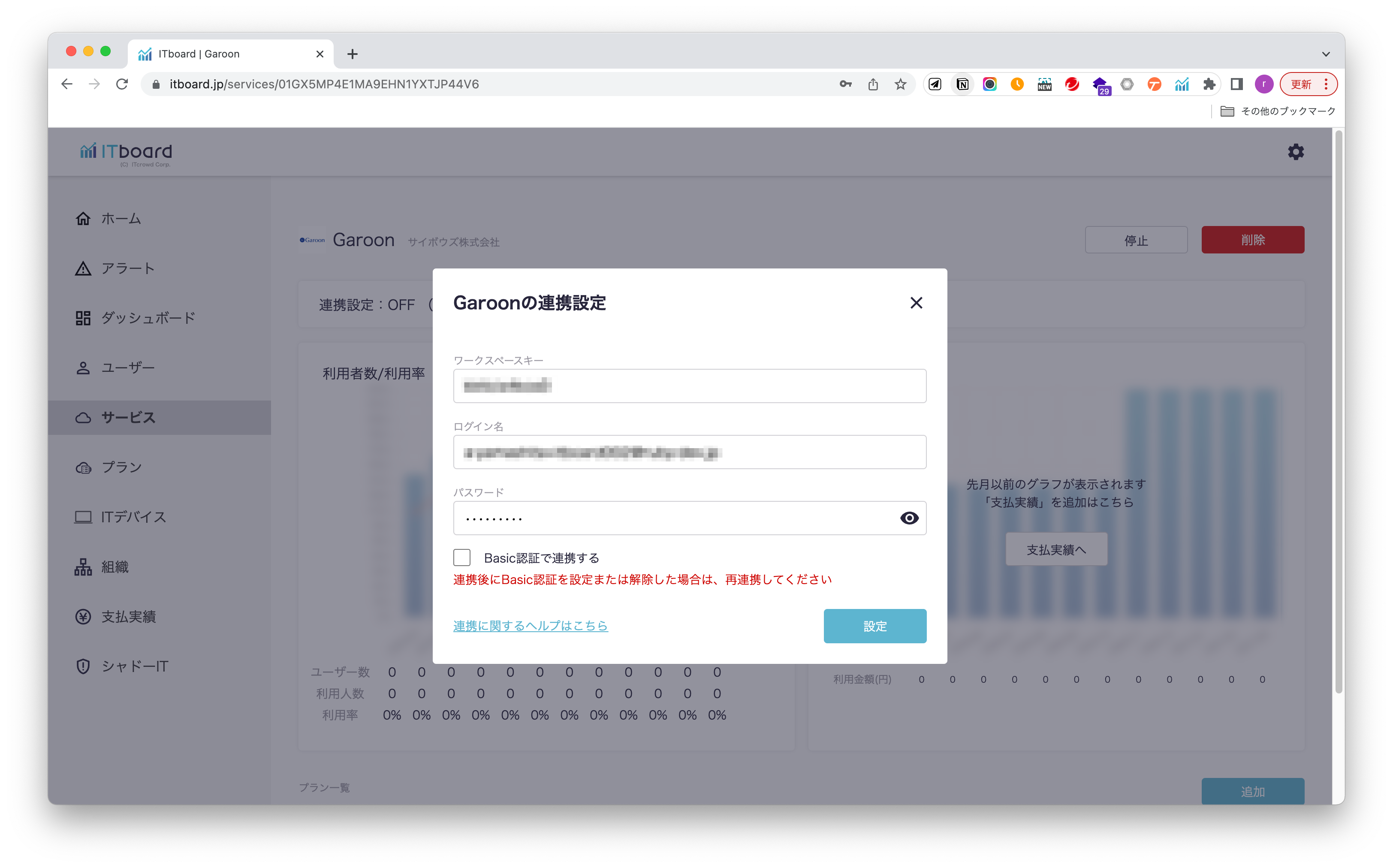Open saved passwords key icon

click(x=845, y=84)
